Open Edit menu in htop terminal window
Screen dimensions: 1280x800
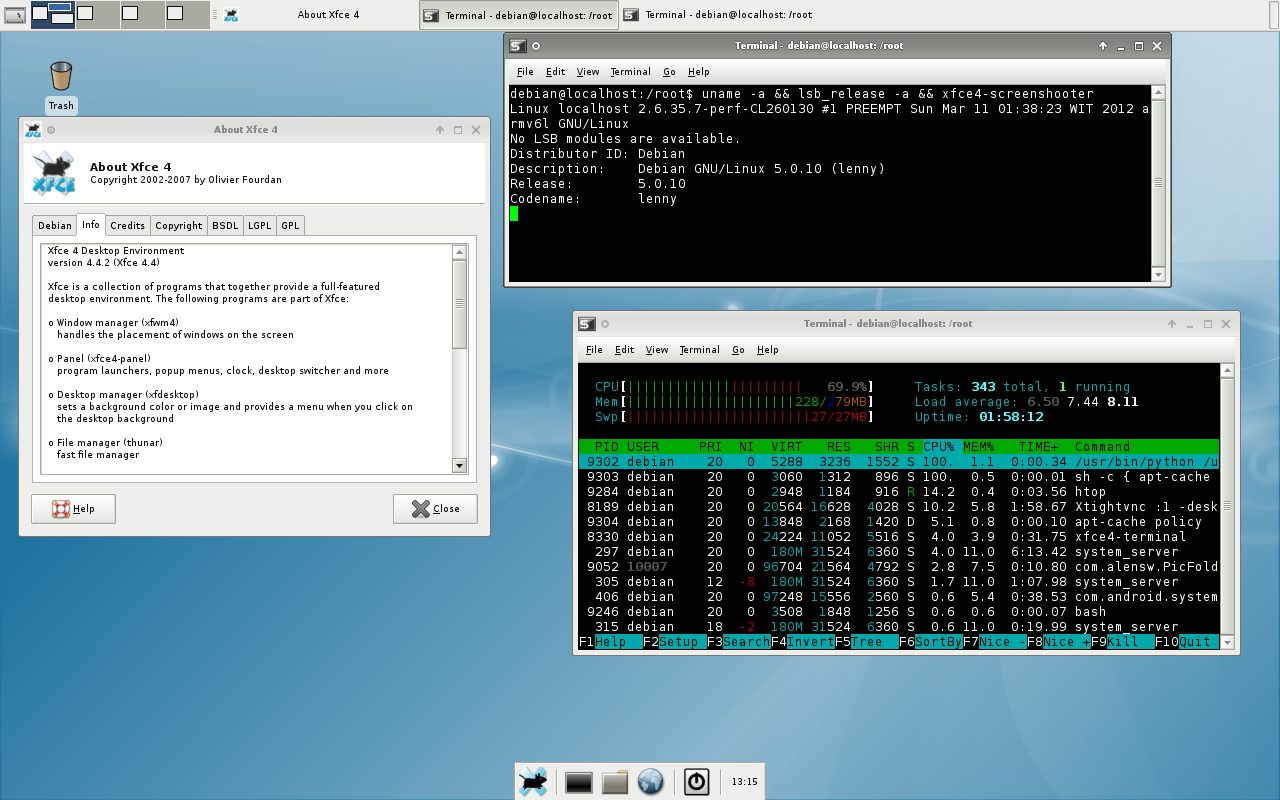click(x=624, y=350)
